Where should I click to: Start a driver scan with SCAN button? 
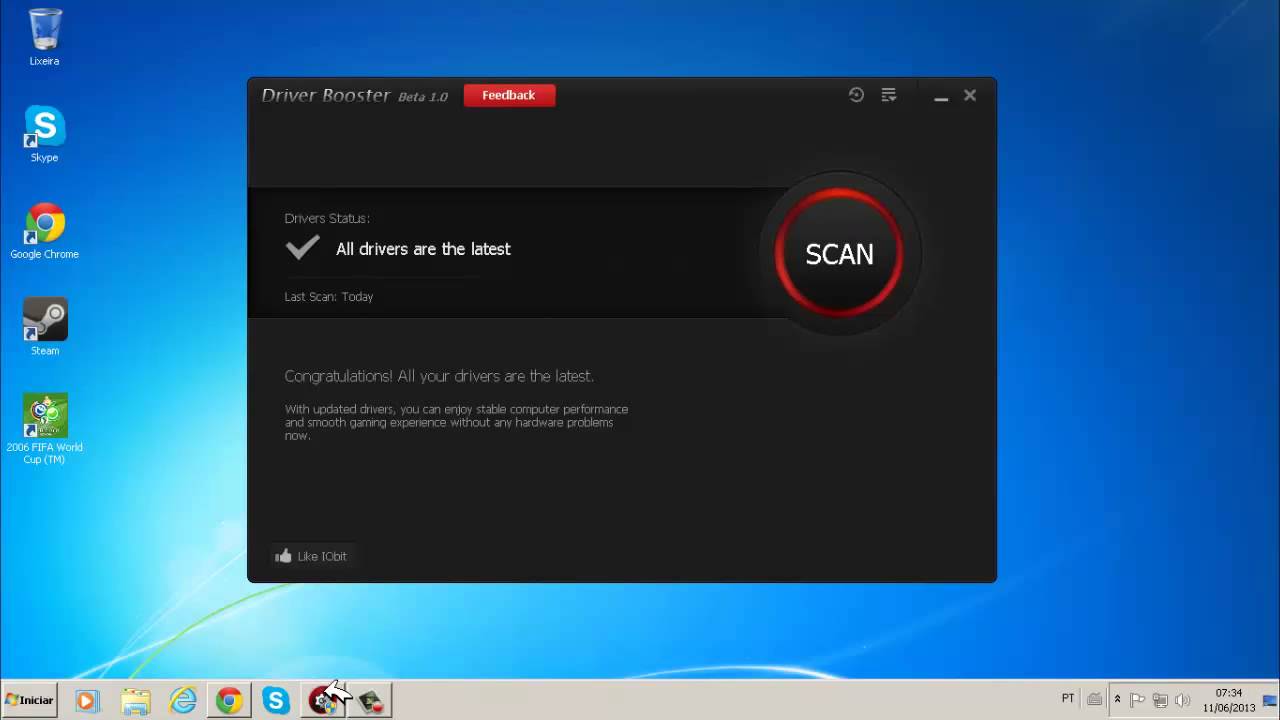839,254
